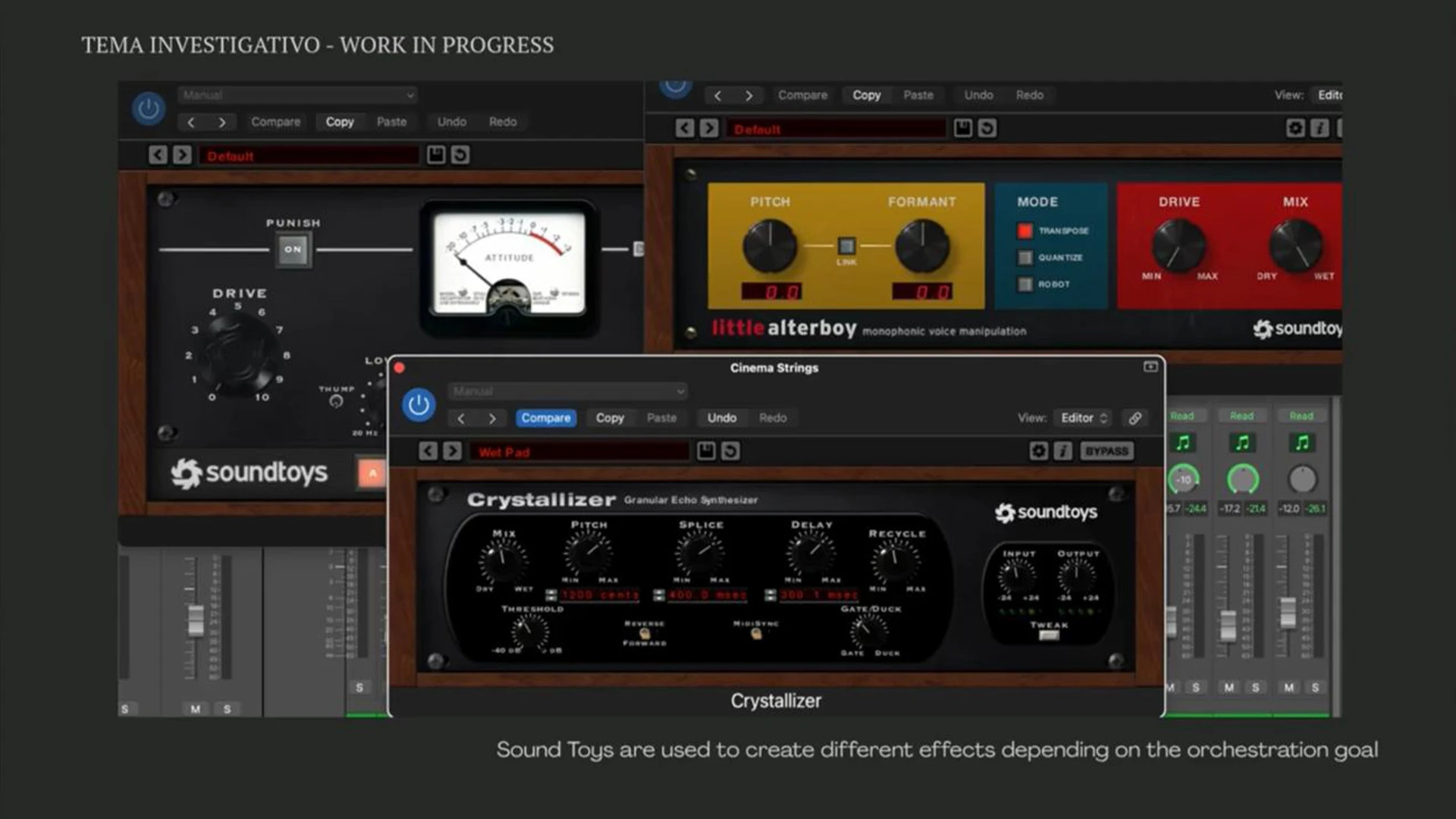Click Compare in the Decapitator window

click(x=276, y=121)
